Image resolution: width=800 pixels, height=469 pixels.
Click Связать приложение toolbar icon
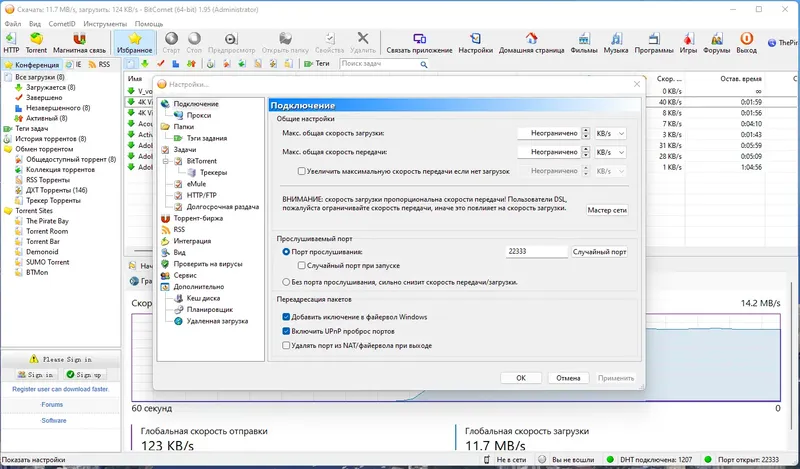(419, 43)
